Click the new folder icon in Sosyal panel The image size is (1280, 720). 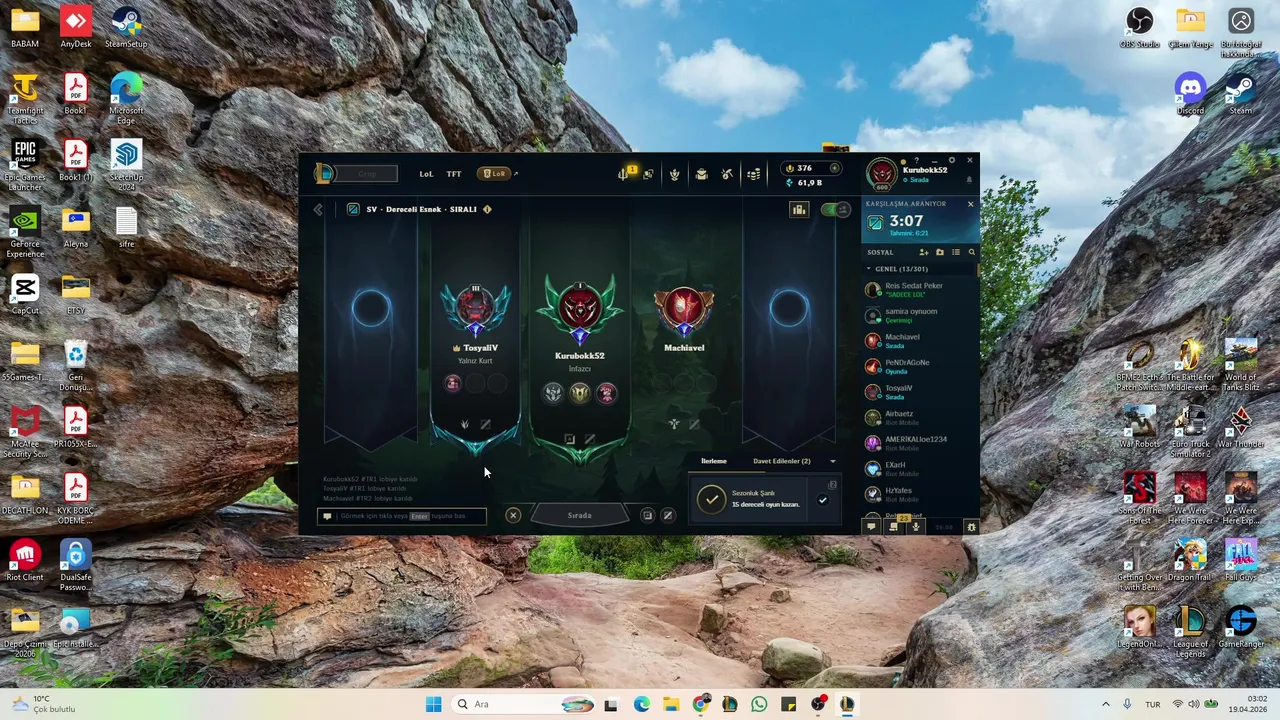pyautogui.click(x=939, y=252)
